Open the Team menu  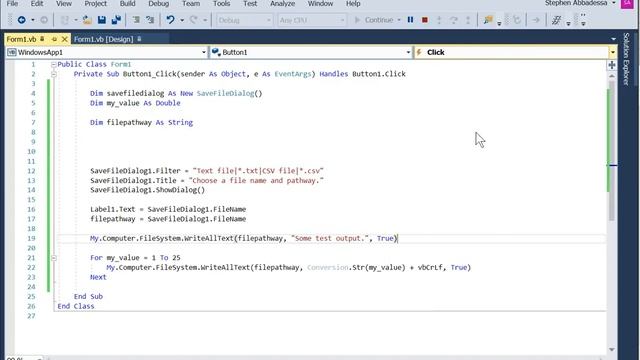pos(191,4)
